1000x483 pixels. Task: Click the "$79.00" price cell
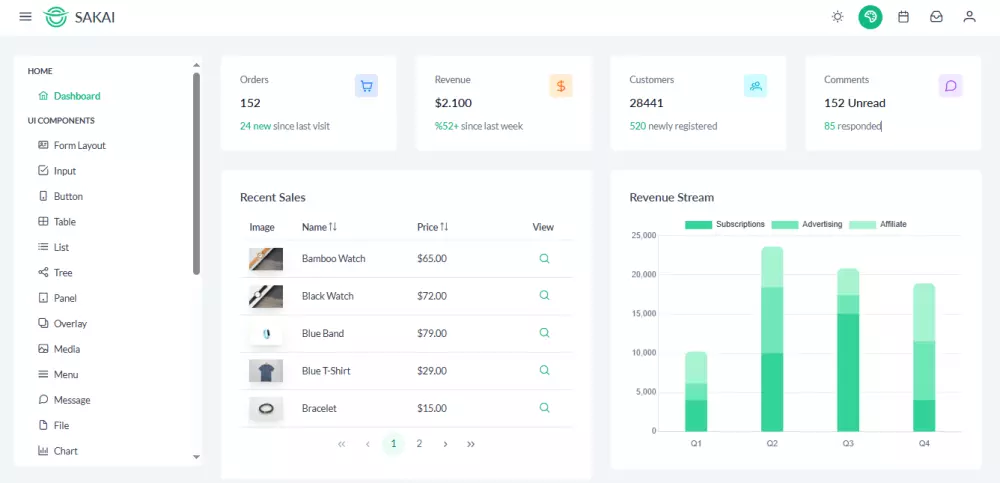[432, 333]
